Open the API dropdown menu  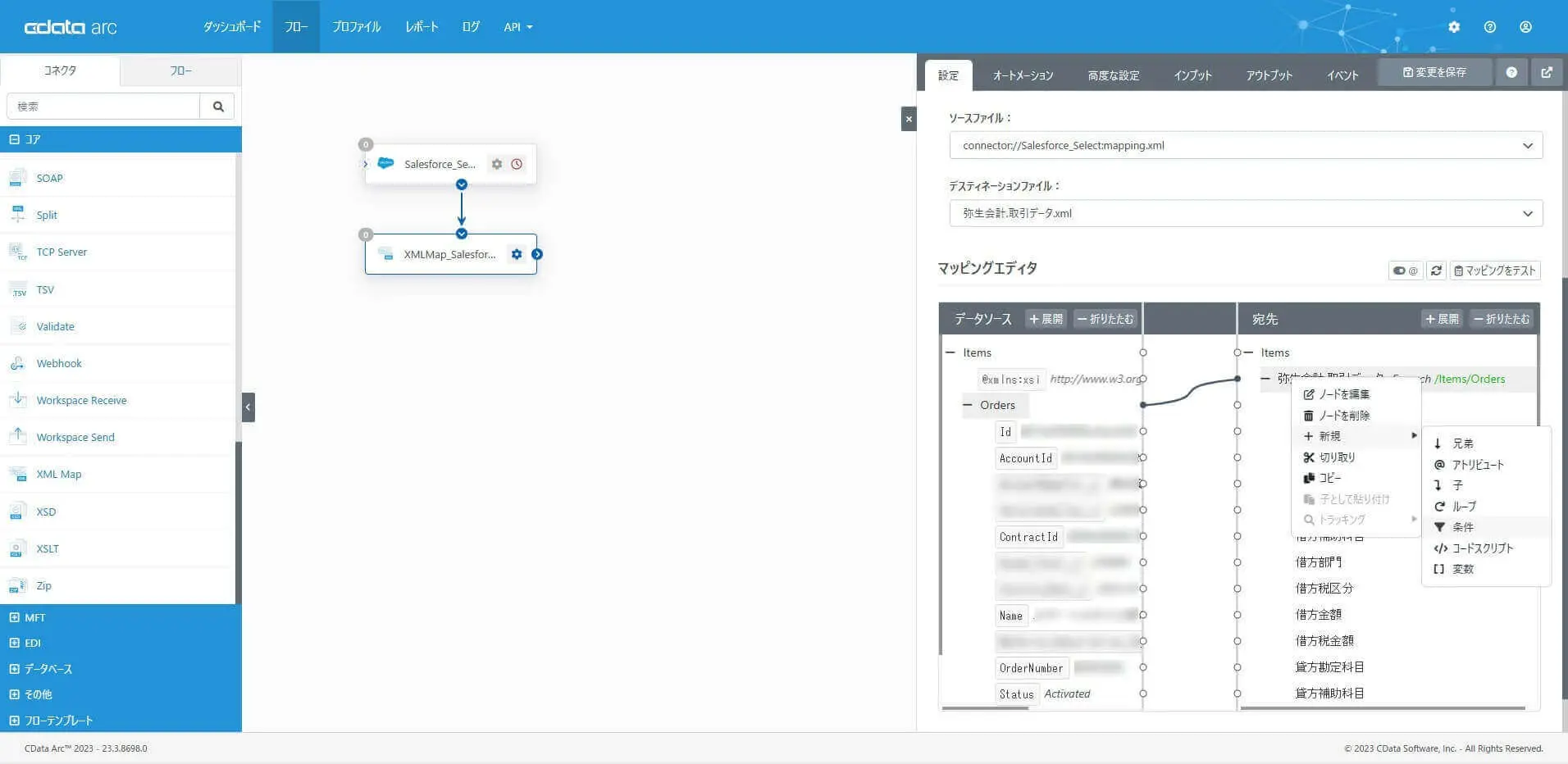point(518,27)
